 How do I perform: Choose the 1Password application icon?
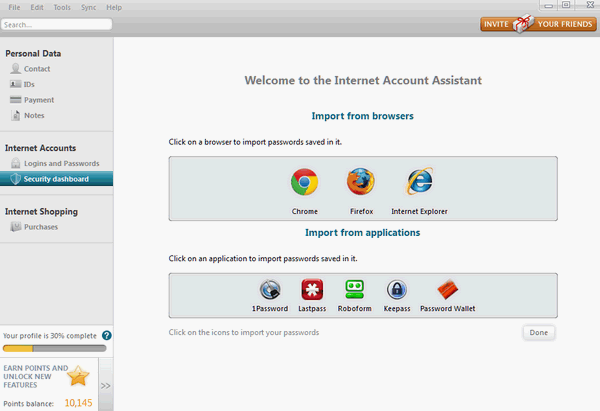(x=270, y=289)
